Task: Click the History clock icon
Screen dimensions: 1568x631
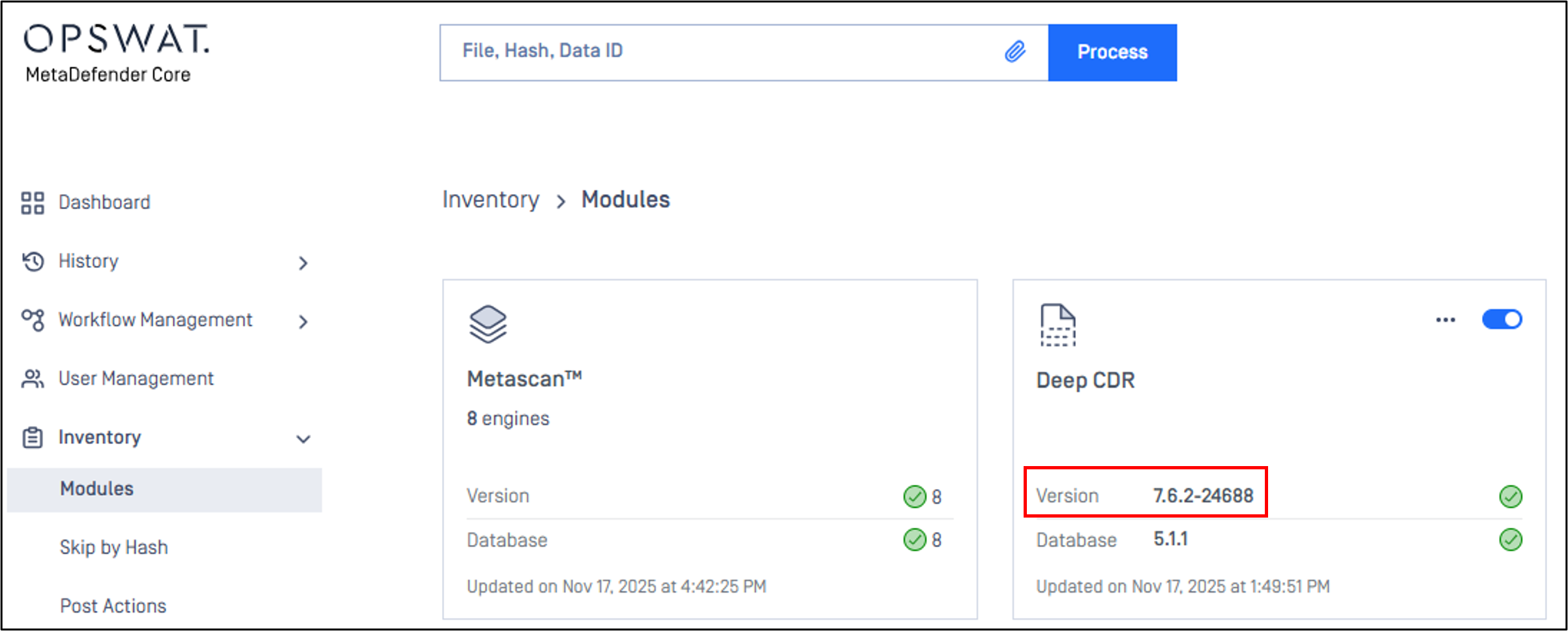Action: [33, 261]
